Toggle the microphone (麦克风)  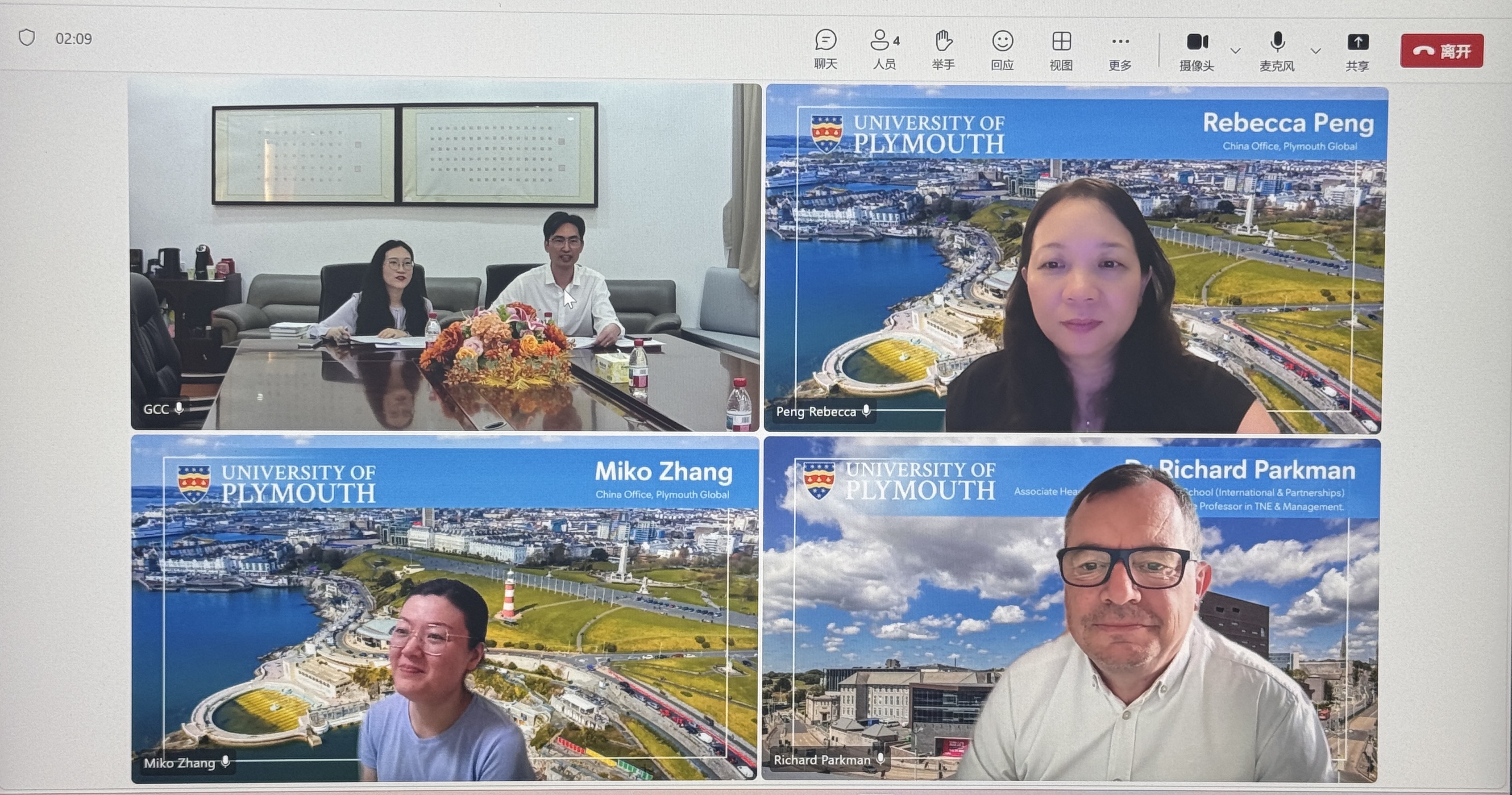[x=1277, y=52]
